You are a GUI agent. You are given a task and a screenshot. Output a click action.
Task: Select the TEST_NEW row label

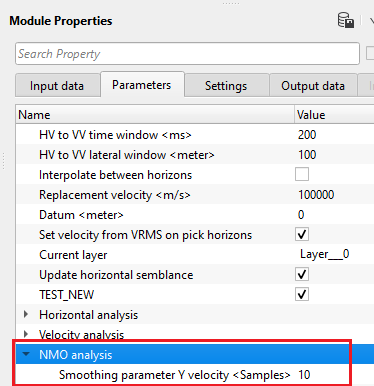point(67,295)
